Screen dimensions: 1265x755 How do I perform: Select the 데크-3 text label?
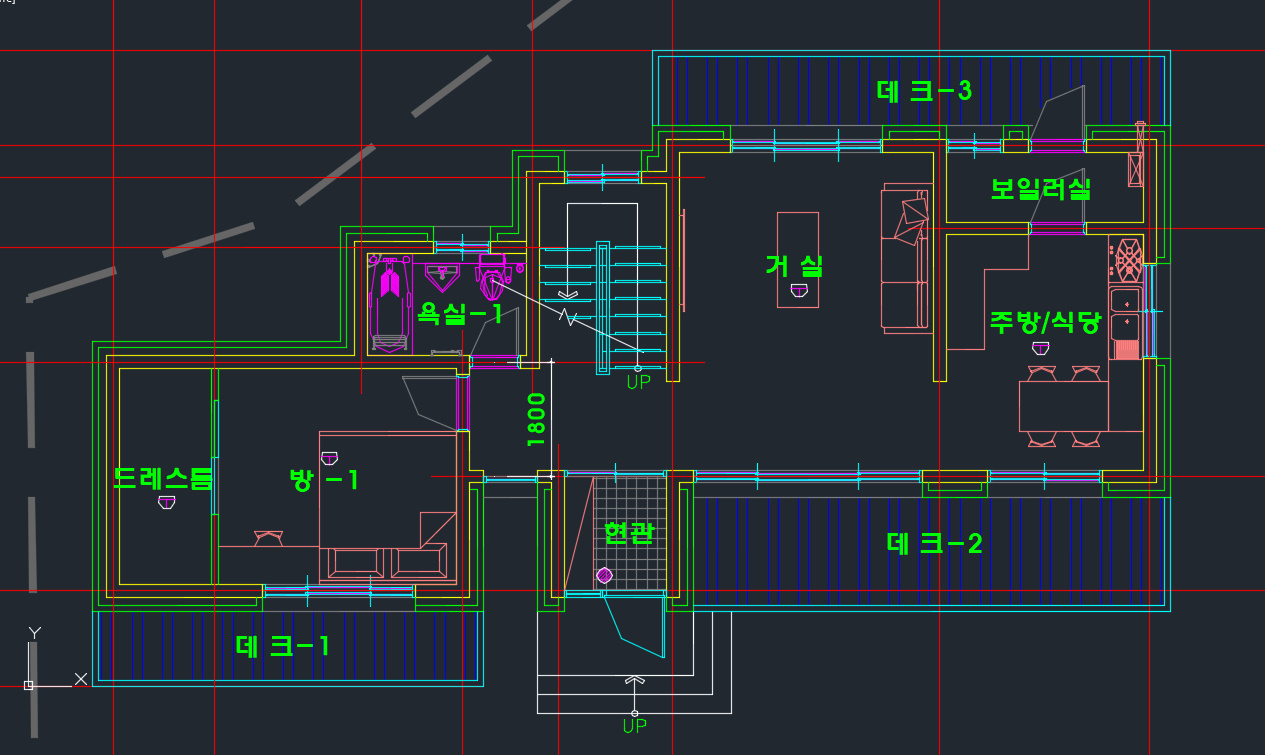(x=924, y=91)
